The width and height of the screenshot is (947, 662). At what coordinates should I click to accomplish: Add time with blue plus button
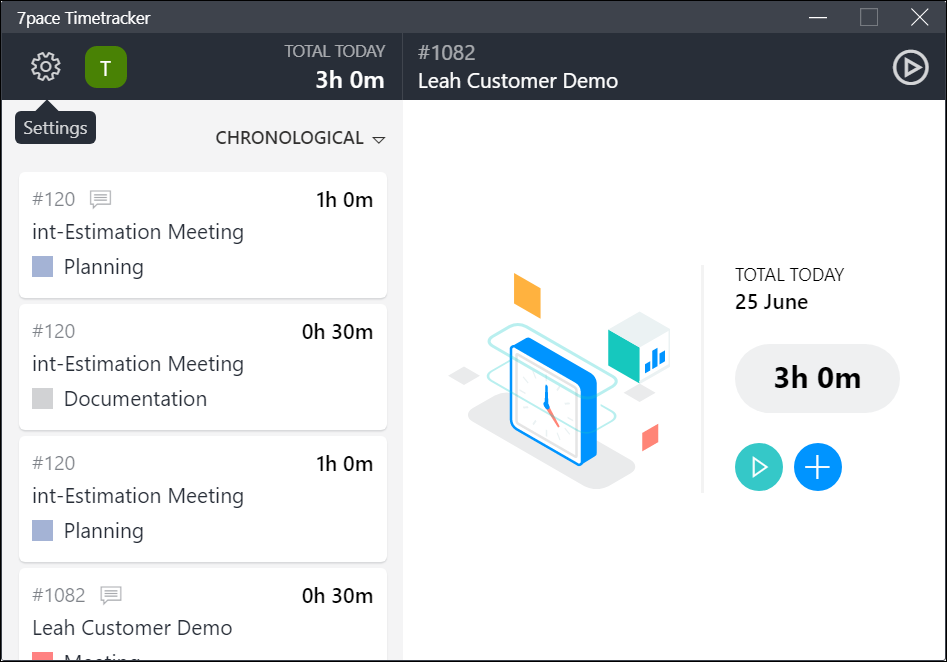click(817, 467)
